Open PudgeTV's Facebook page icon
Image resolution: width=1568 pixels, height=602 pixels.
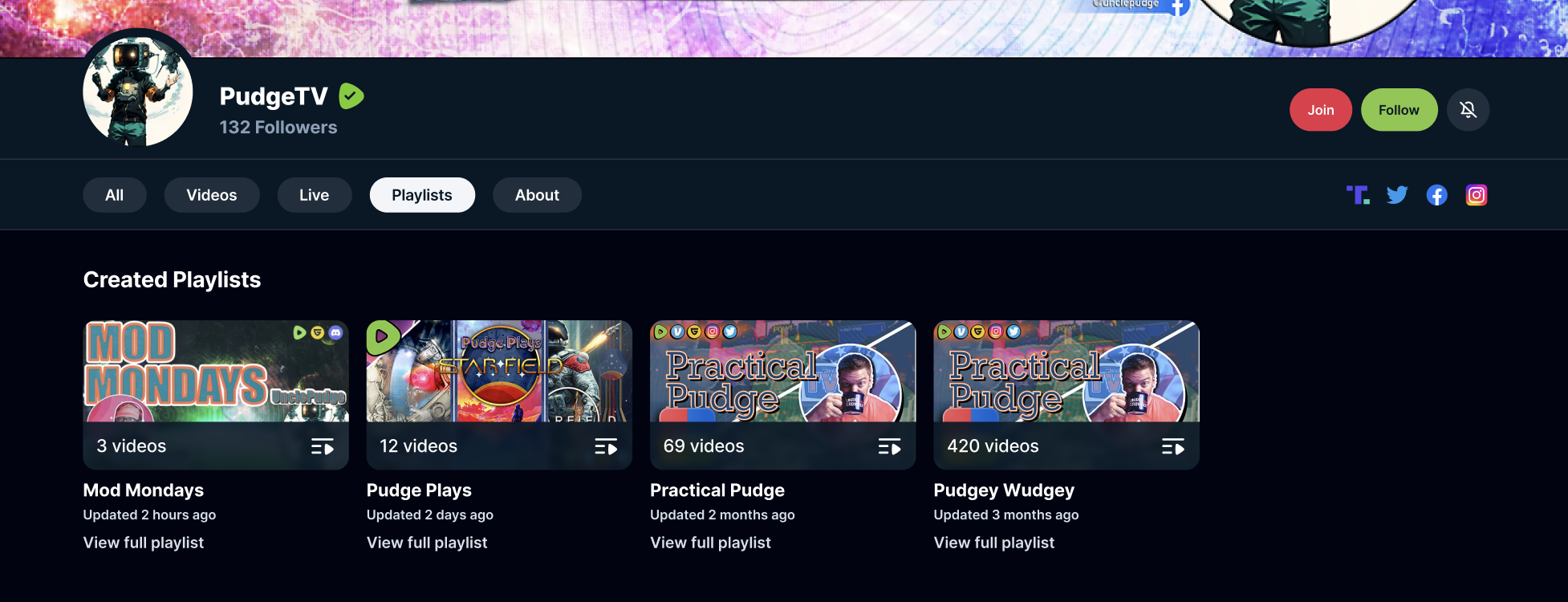click(1436, 195)
